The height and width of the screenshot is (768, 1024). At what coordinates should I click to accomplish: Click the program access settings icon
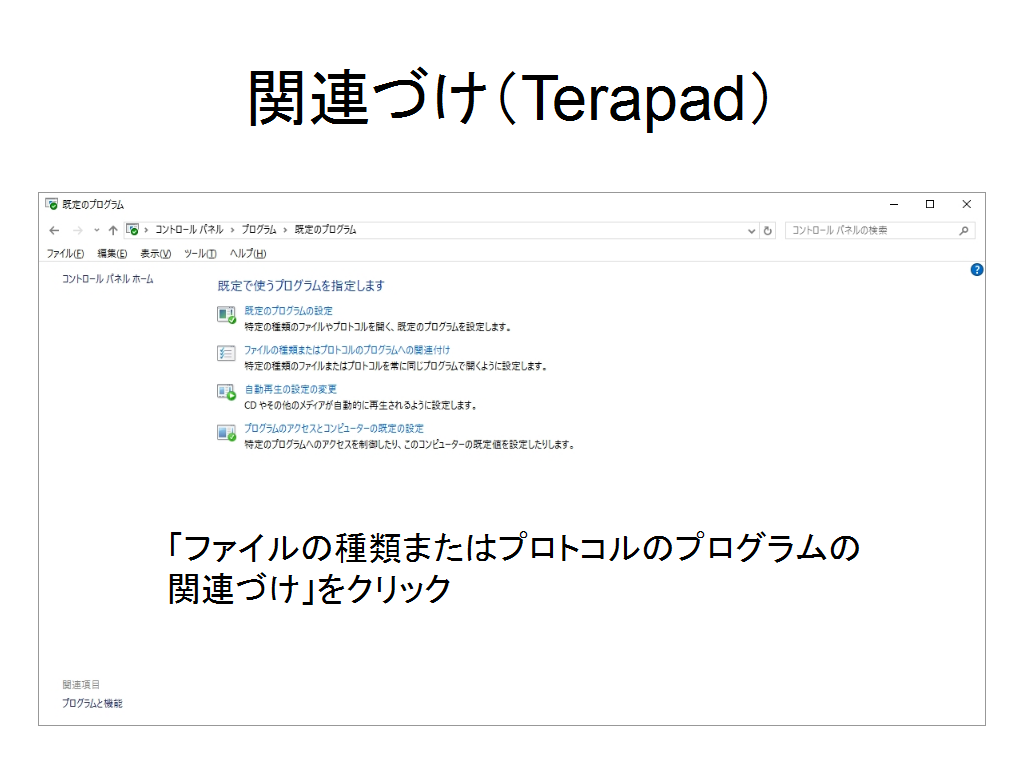(226, 432)
